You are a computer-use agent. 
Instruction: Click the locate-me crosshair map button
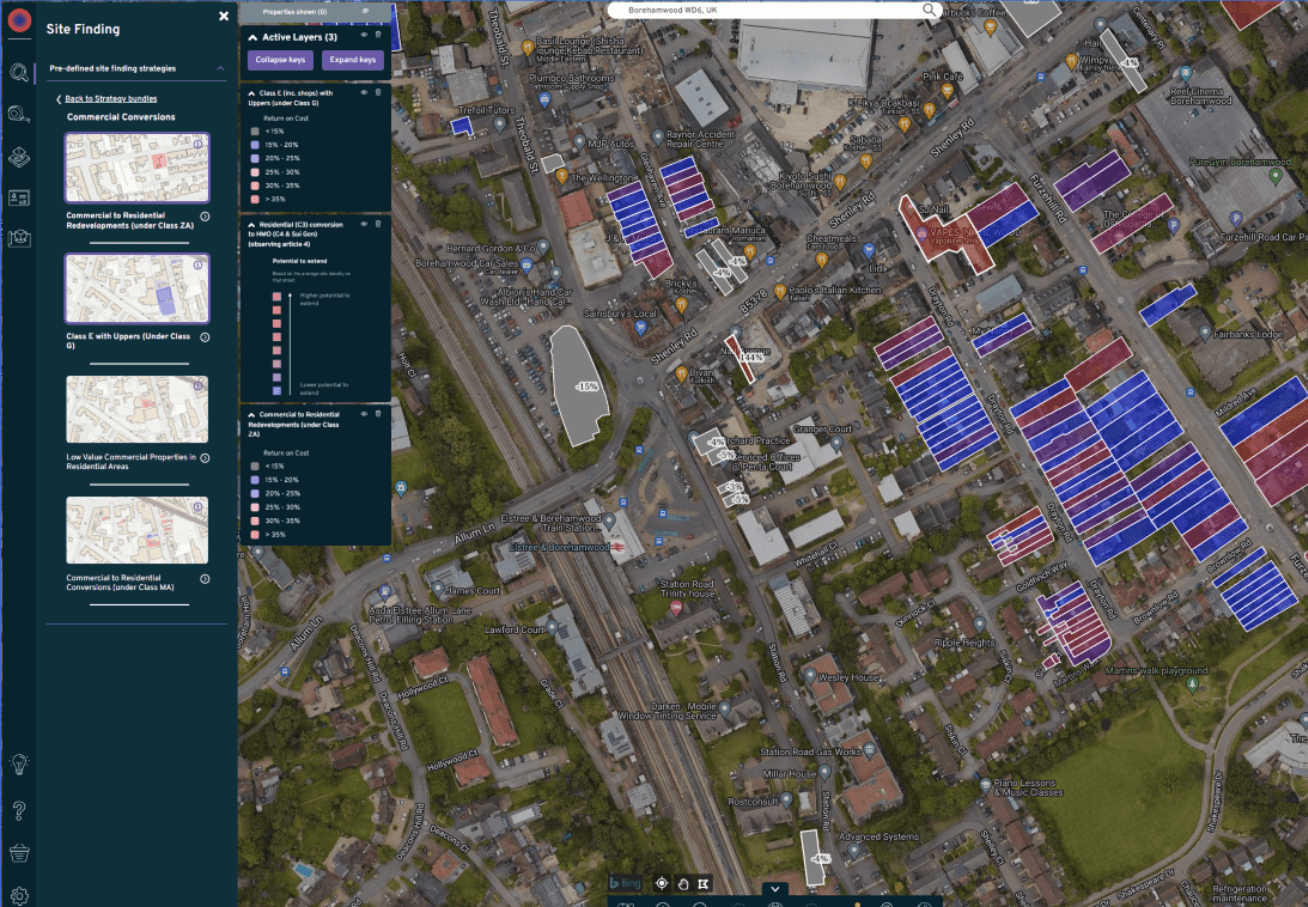pyautogui.click(x=661, y=883)
